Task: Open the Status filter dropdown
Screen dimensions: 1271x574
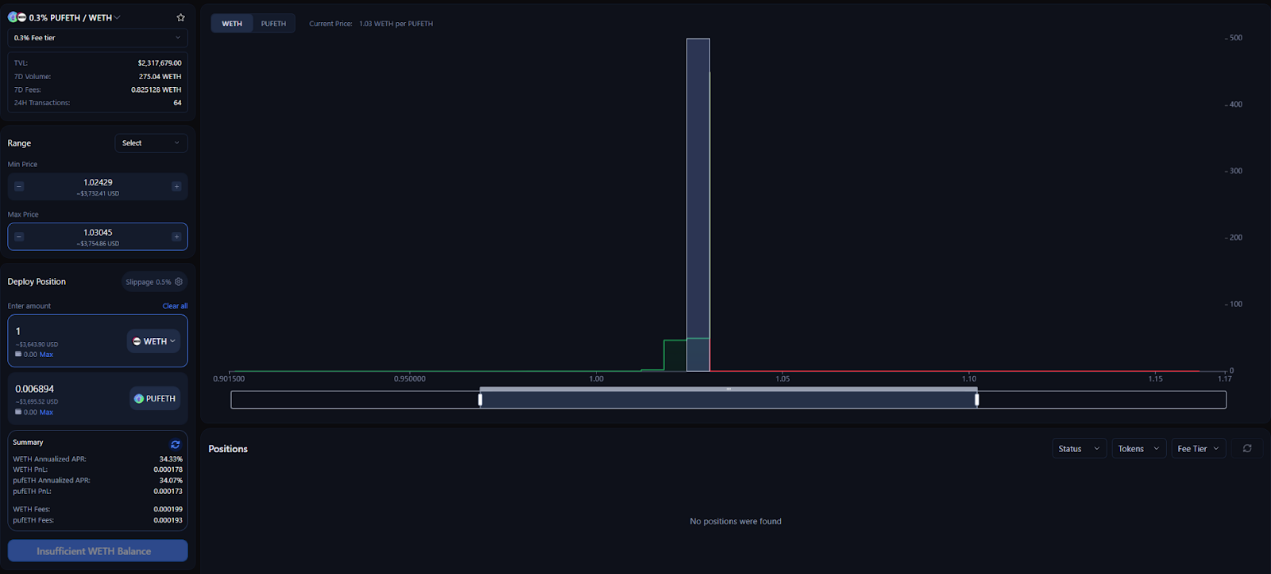Action: tap(1079, 448)
